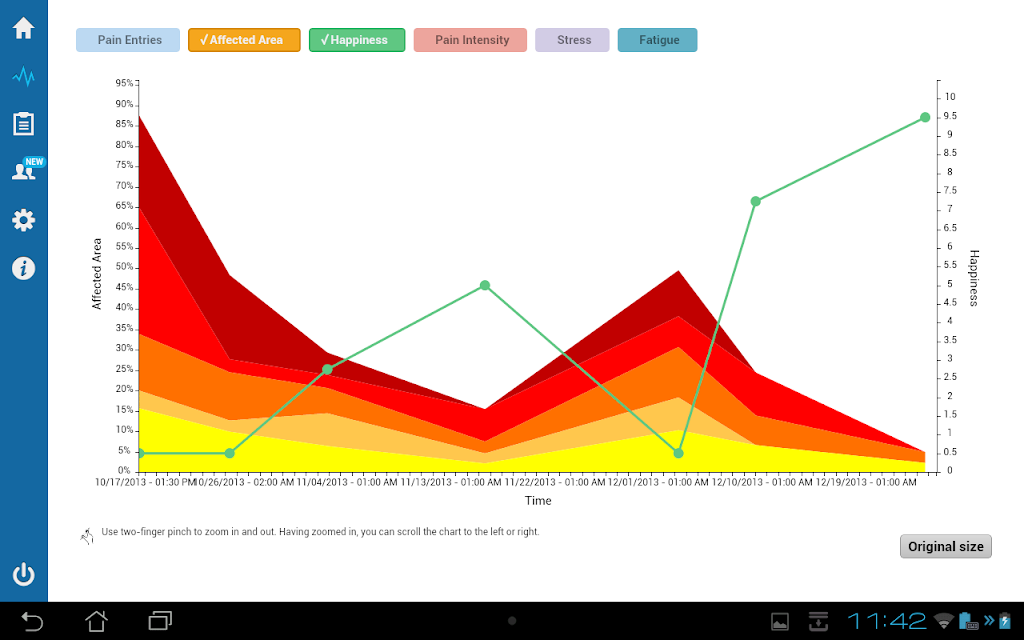Screen dimensions: 1024x640
Task: Open the pulse chart view icon
Action: click(x=24, y=76)
